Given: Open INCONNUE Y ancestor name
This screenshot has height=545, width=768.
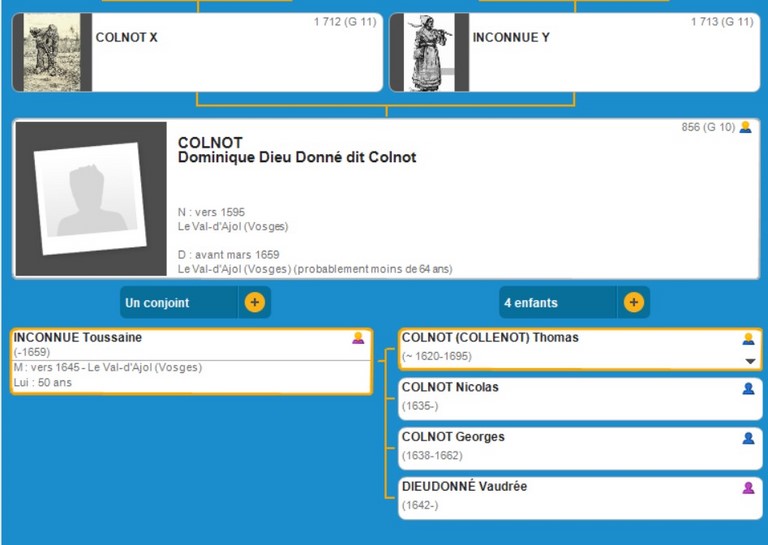Looking at the screenshot, I should [x=511, y=38].
